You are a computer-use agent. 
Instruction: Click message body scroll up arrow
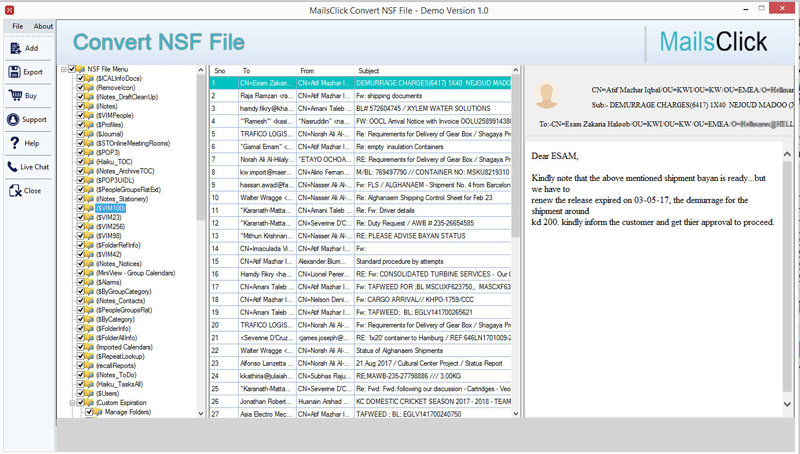pos(787,154)
